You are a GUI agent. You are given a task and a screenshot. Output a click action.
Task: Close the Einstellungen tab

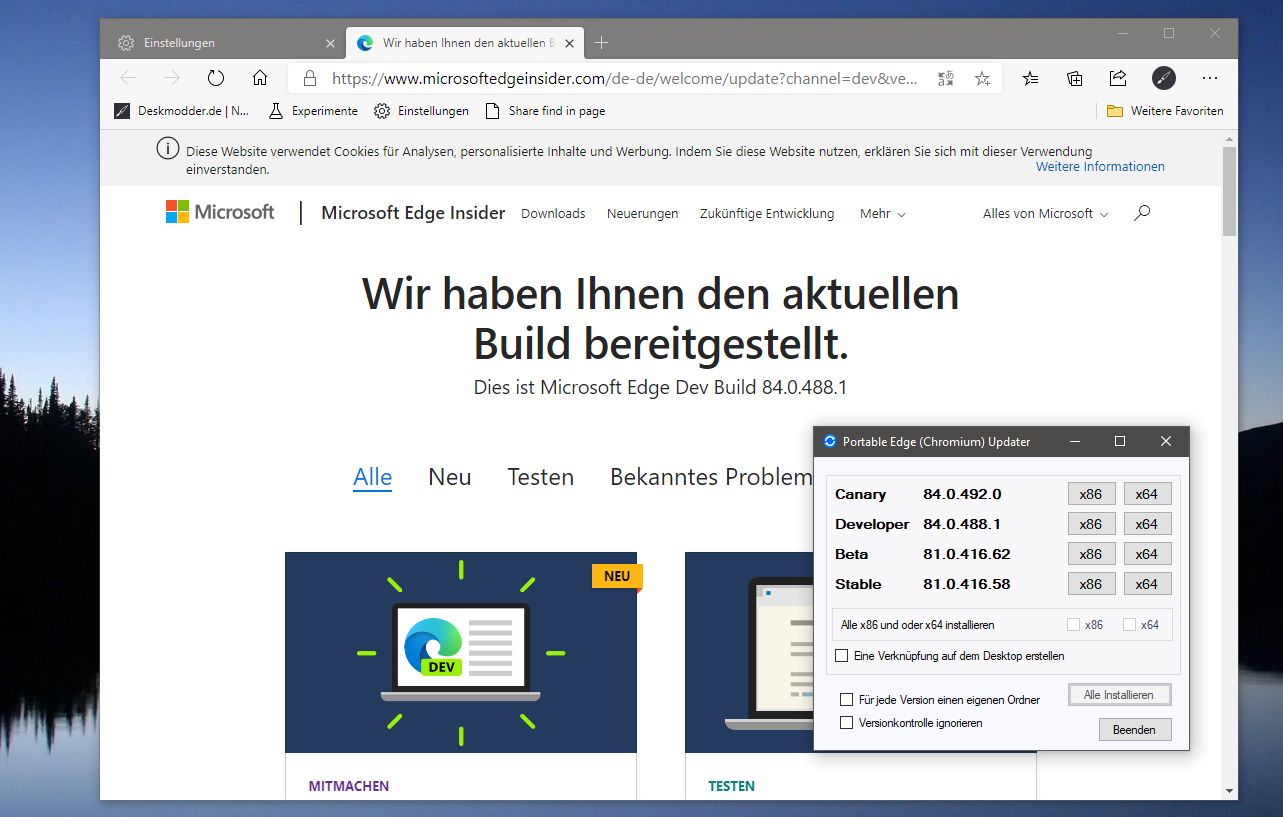[x=330, y=43]
